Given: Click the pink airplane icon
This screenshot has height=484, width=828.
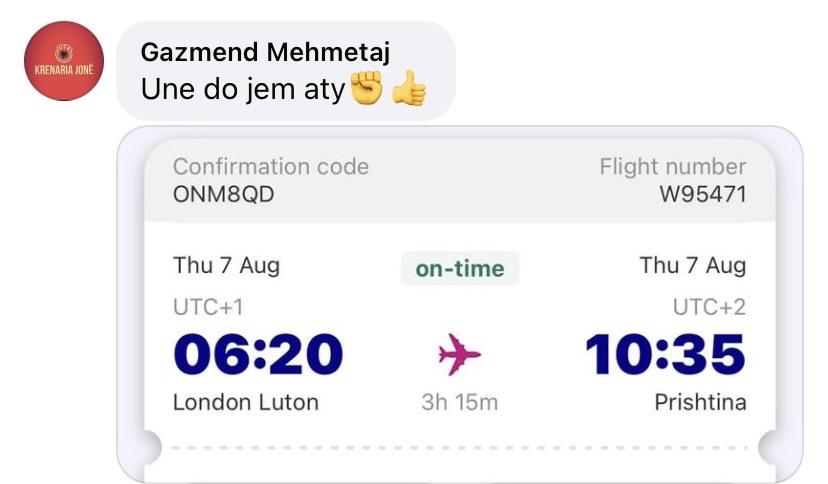Looking at the screenshot, I should 459,354.
